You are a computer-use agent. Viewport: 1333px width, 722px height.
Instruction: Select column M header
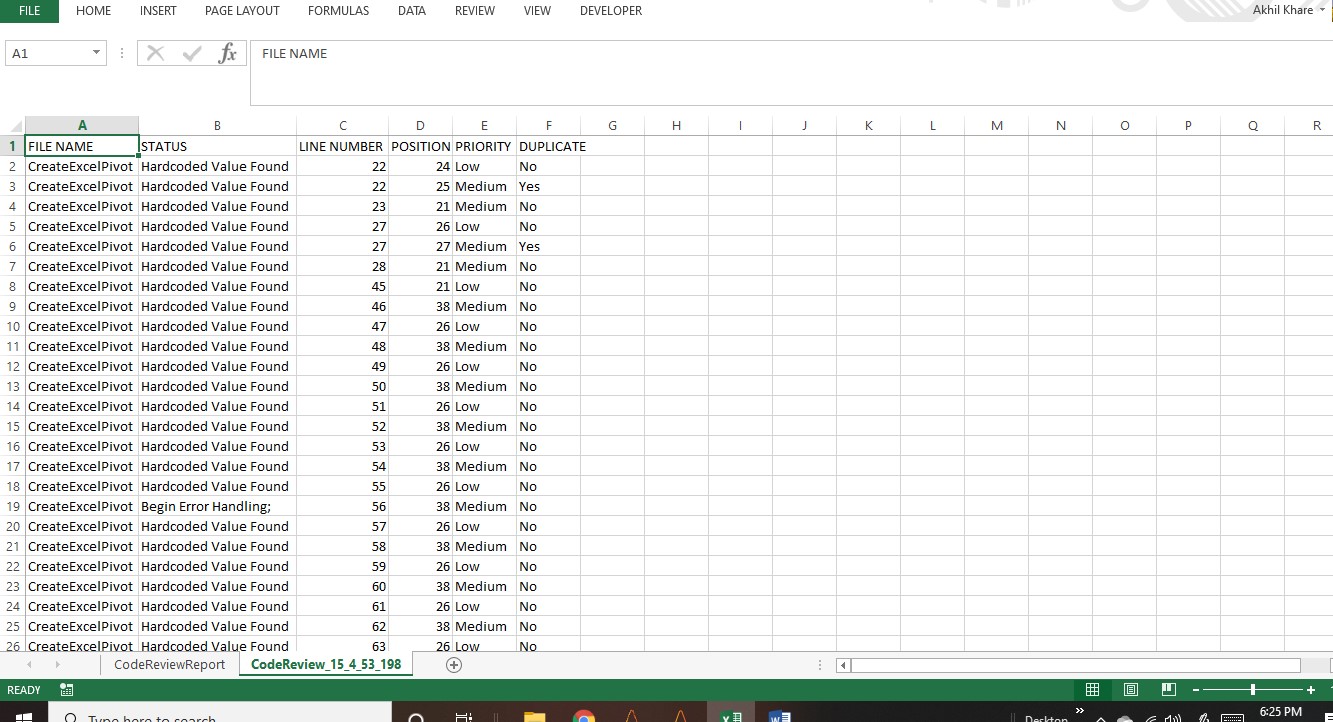click(996, 126)
